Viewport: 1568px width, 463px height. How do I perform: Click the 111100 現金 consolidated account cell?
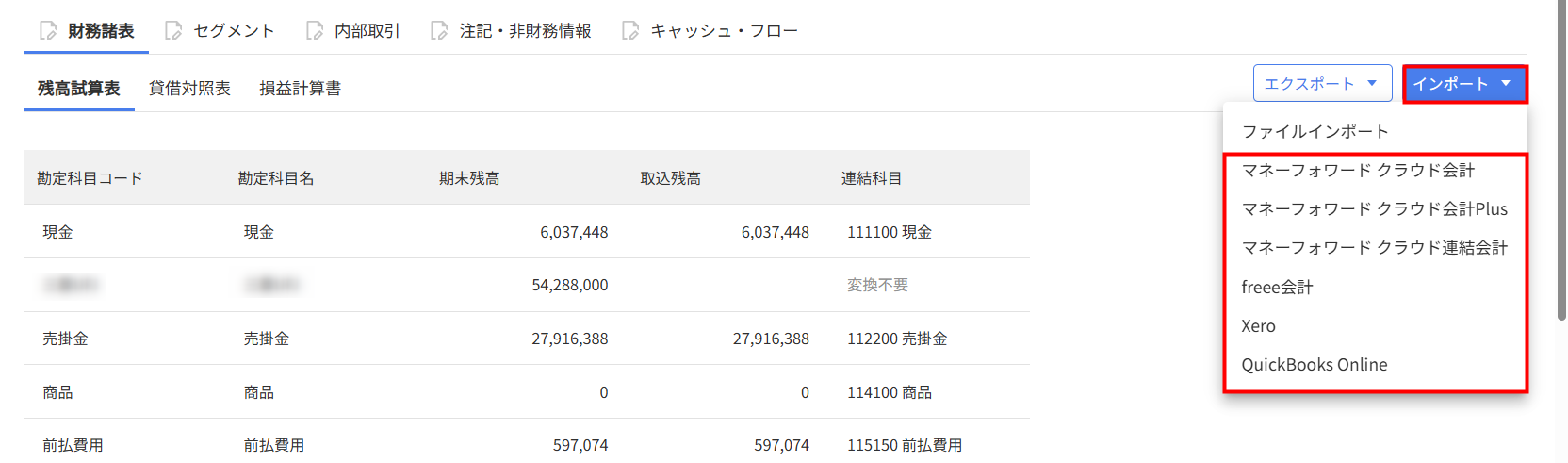tap(889, 232)
